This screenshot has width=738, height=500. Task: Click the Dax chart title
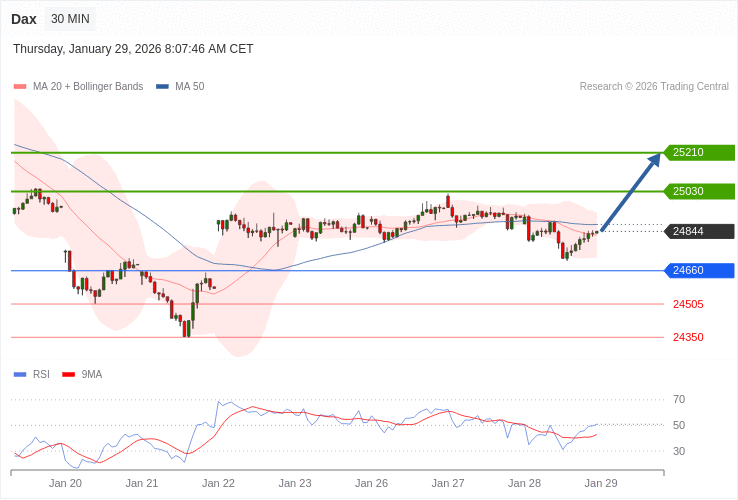[x=24, y=19]
